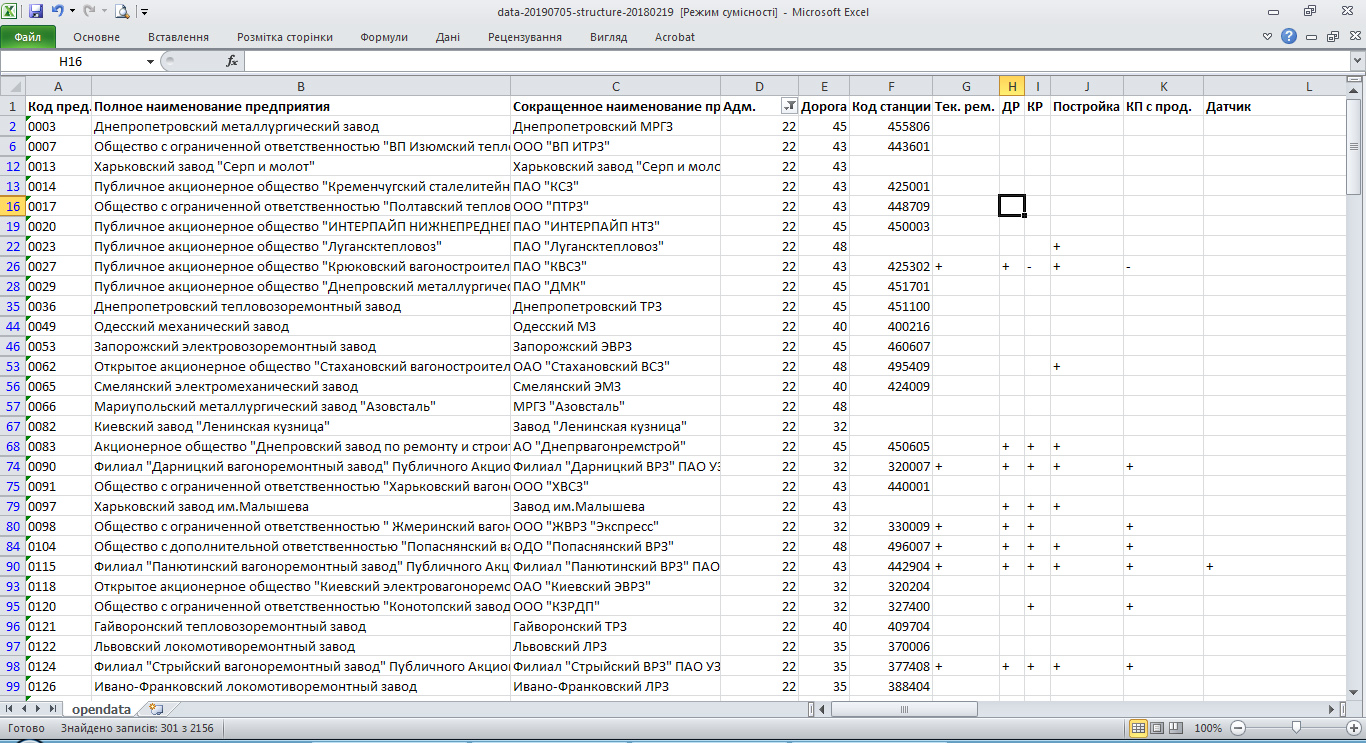The width and height of the screenshot is (1366, 743).
Task: Jump to the last sheet with navigation arrow
Action: tap(54, 708)
